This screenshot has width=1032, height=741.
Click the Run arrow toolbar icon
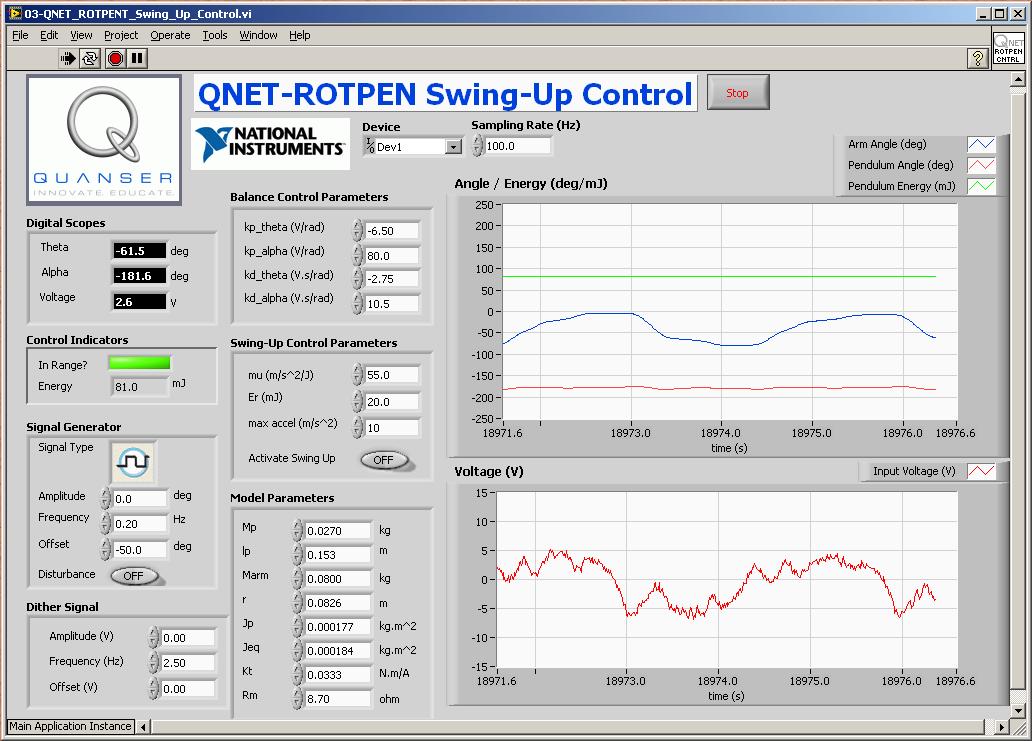point(67,59)
